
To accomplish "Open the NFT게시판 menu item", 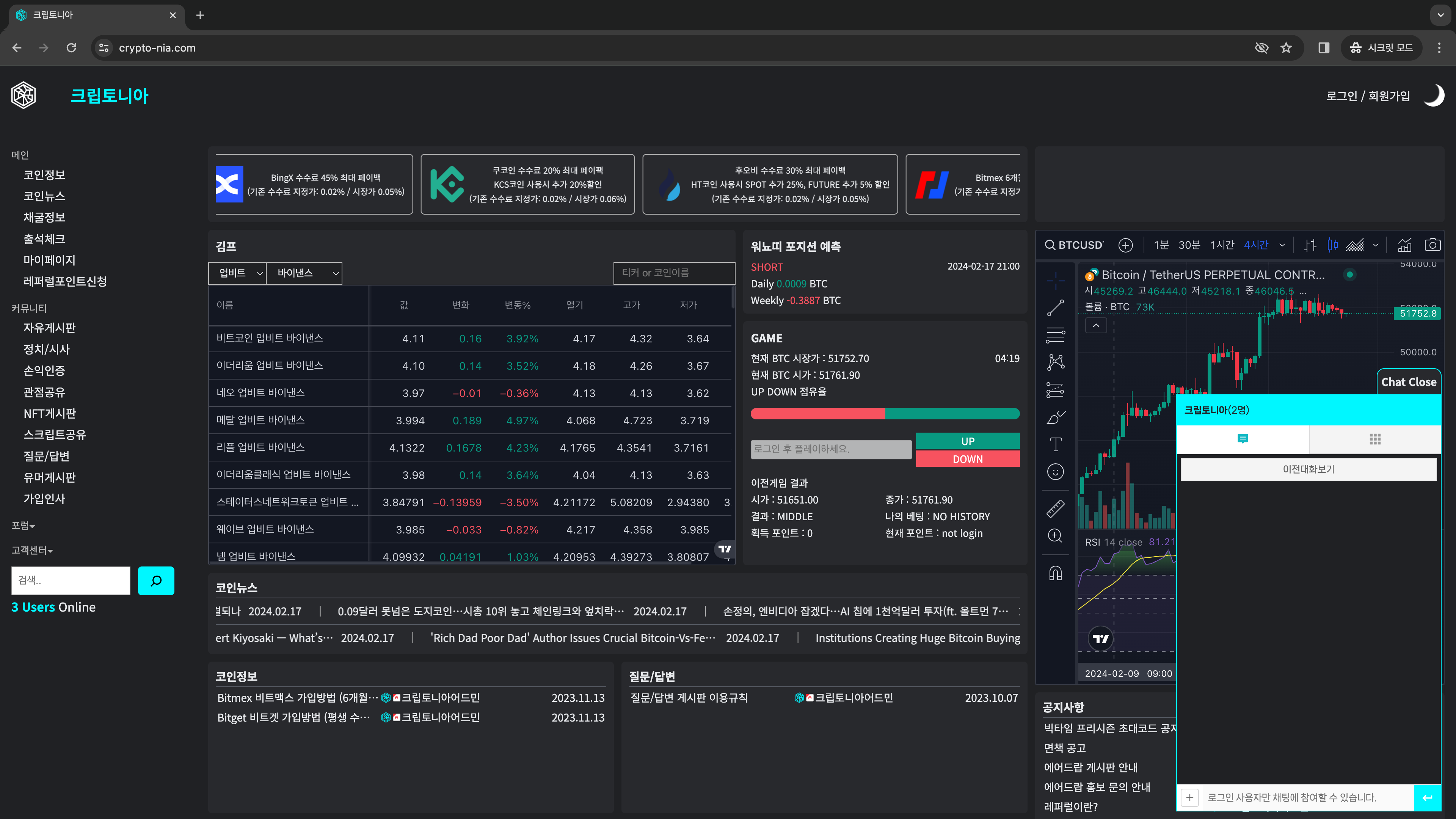I will pos(50,413).
